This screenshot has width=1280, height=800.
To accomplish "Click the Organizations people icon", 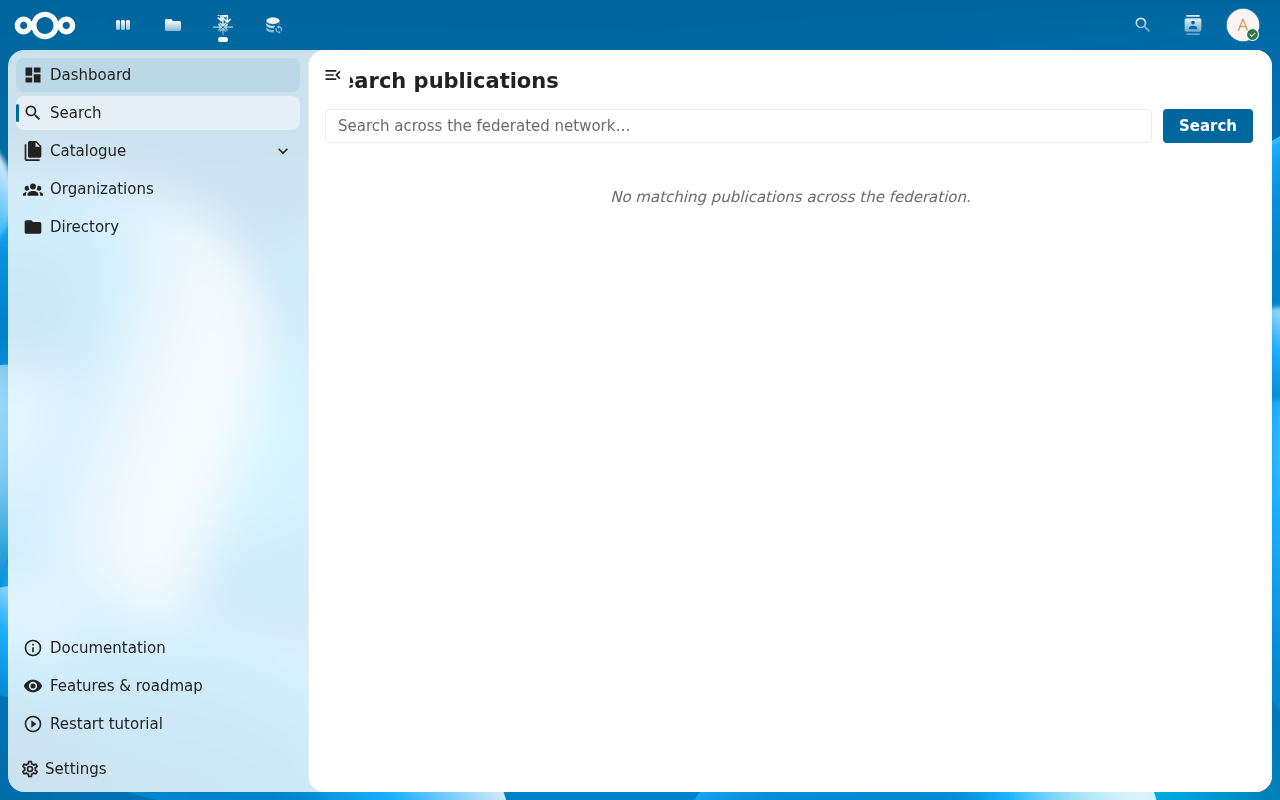I will (x=33, y=189).
